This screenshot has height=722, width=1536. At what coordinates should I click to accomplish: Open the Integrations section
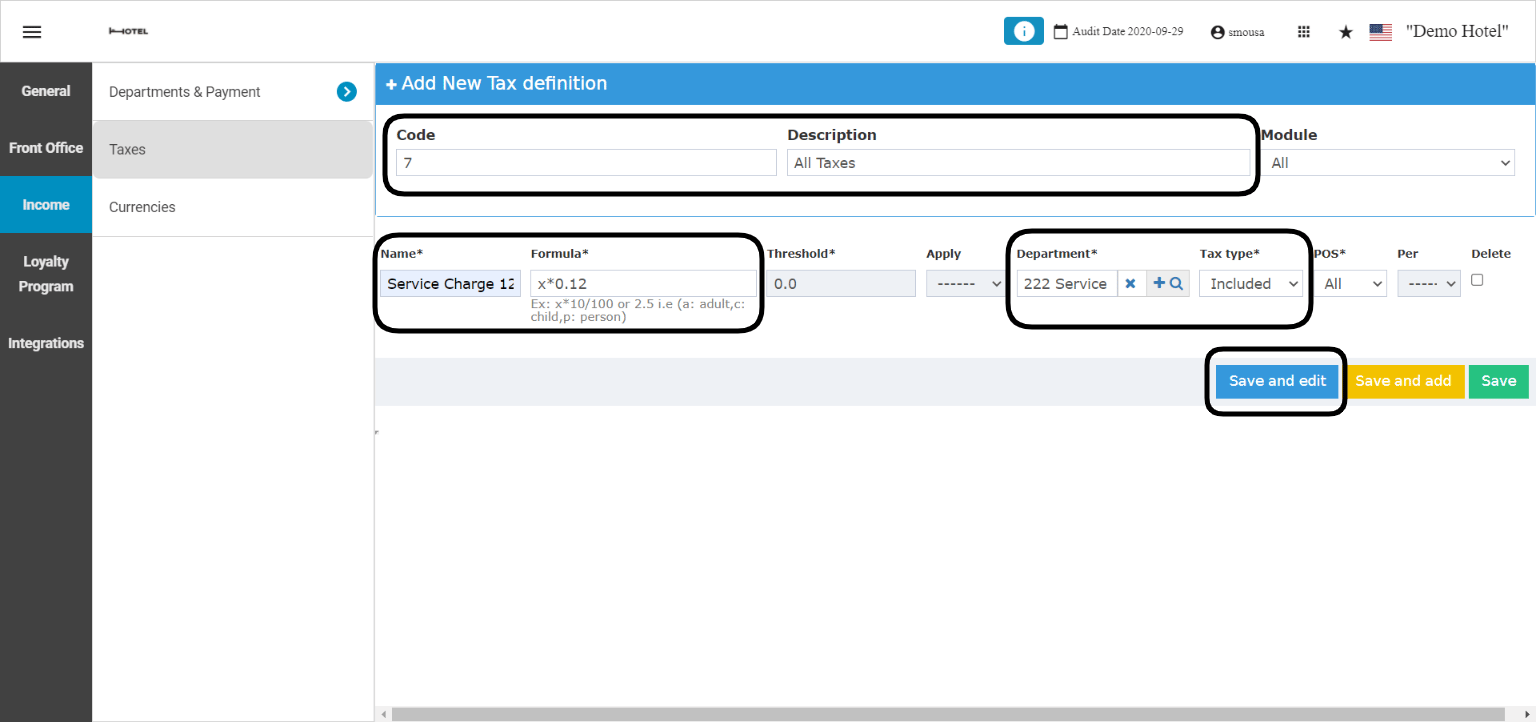tap(46, 343)
